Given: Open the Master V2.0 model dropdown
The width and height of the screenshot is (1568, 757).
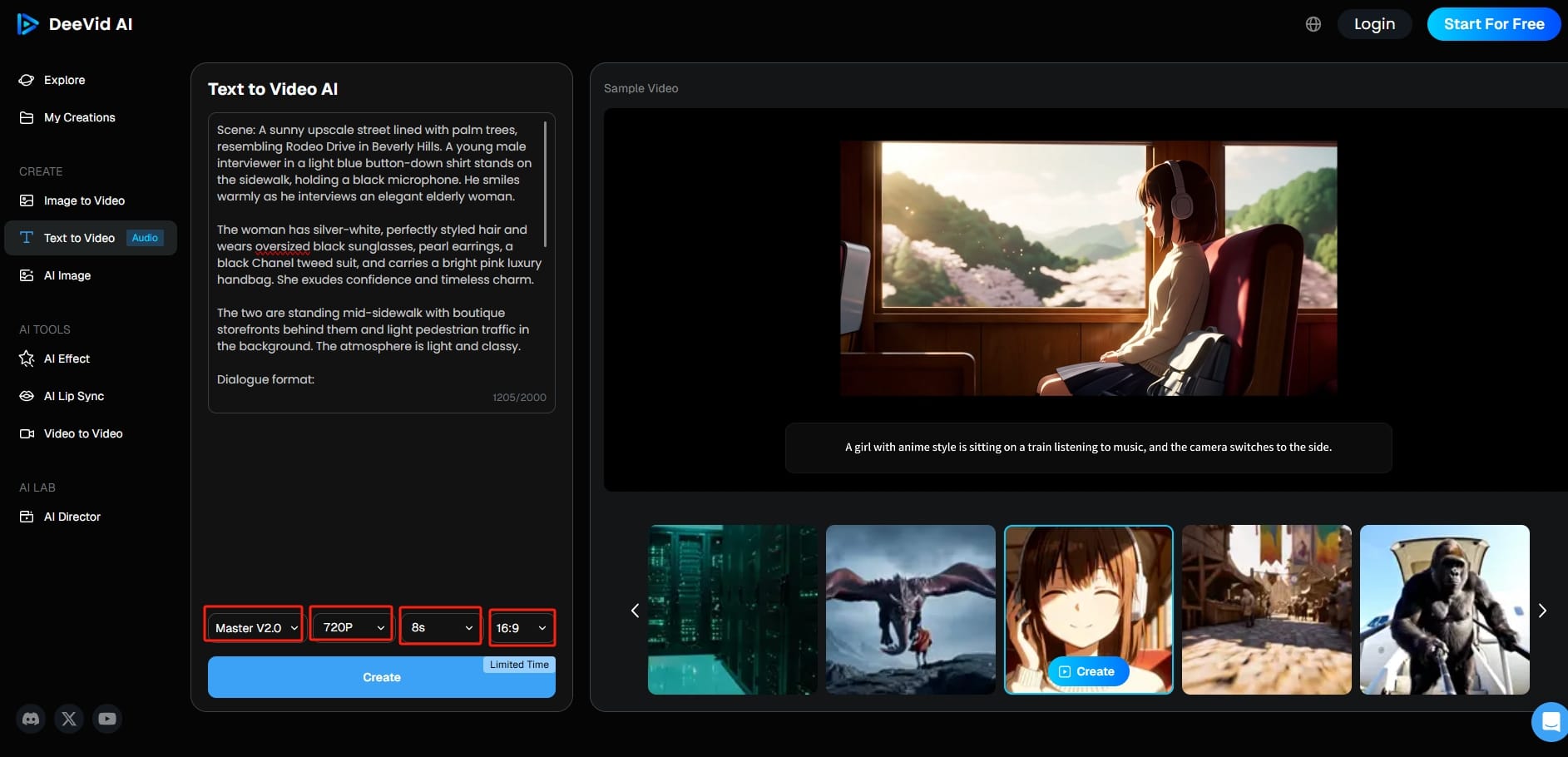Looking at the screenshot, I should tap(255, 627).
